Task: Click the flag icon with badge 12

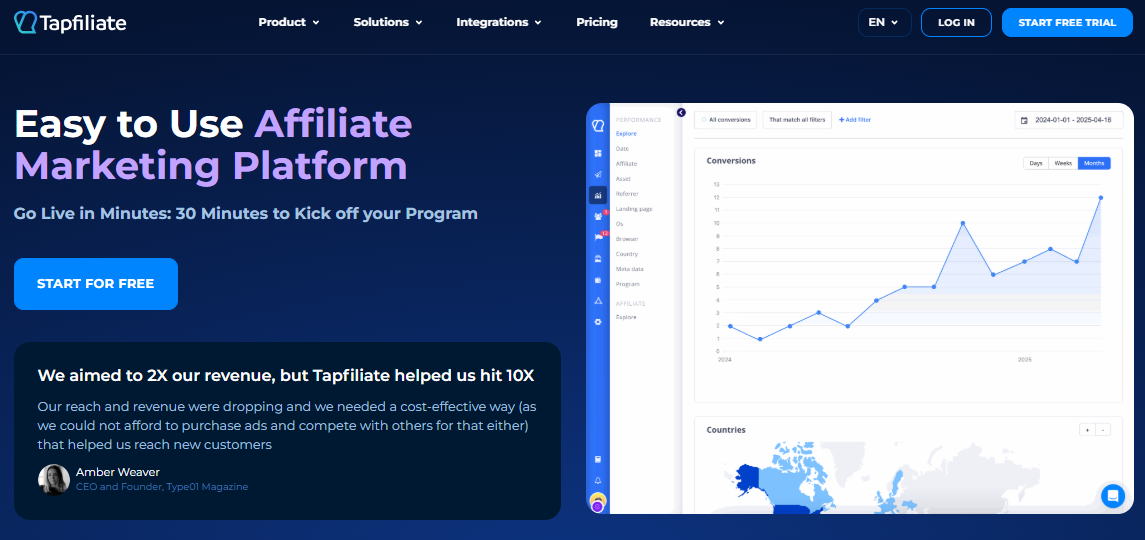Action: coord(600,237)
